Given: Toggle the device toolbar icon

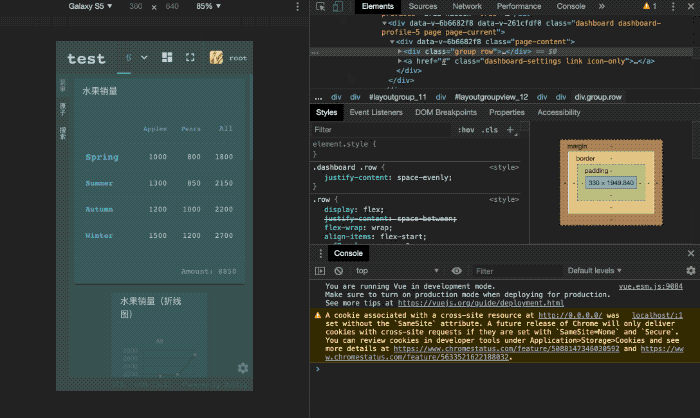Looking at the screenshot, I should 339,7.
